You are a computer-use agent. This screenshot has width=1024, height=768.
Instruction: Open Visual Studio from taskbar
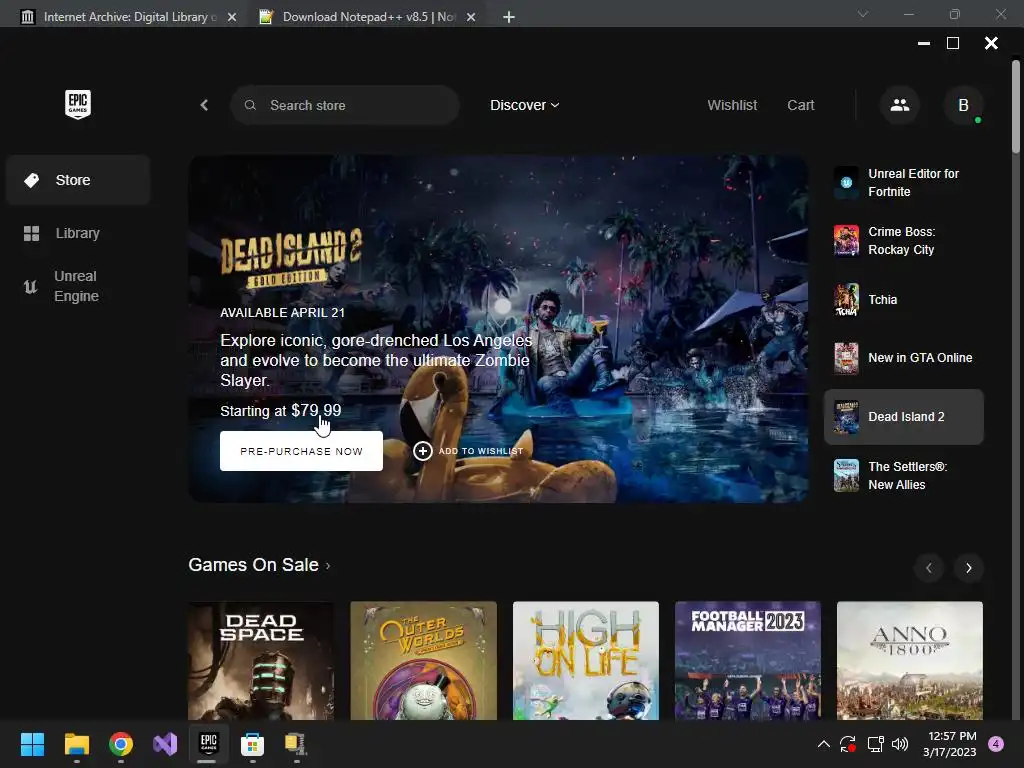tap(165, 744)
